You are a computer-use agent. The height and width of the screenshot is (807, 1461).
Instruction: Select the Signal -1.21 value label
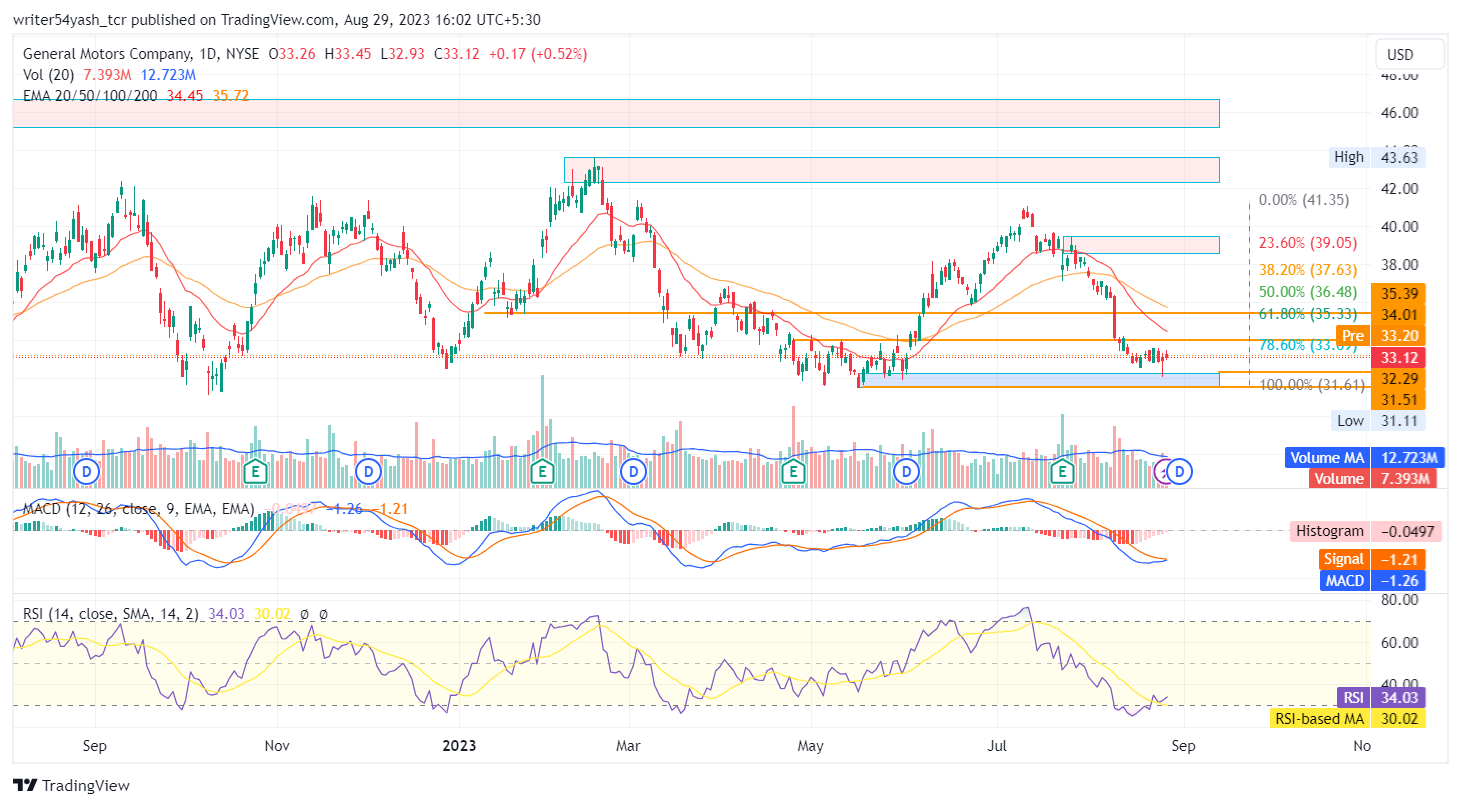pos(1371,559)
